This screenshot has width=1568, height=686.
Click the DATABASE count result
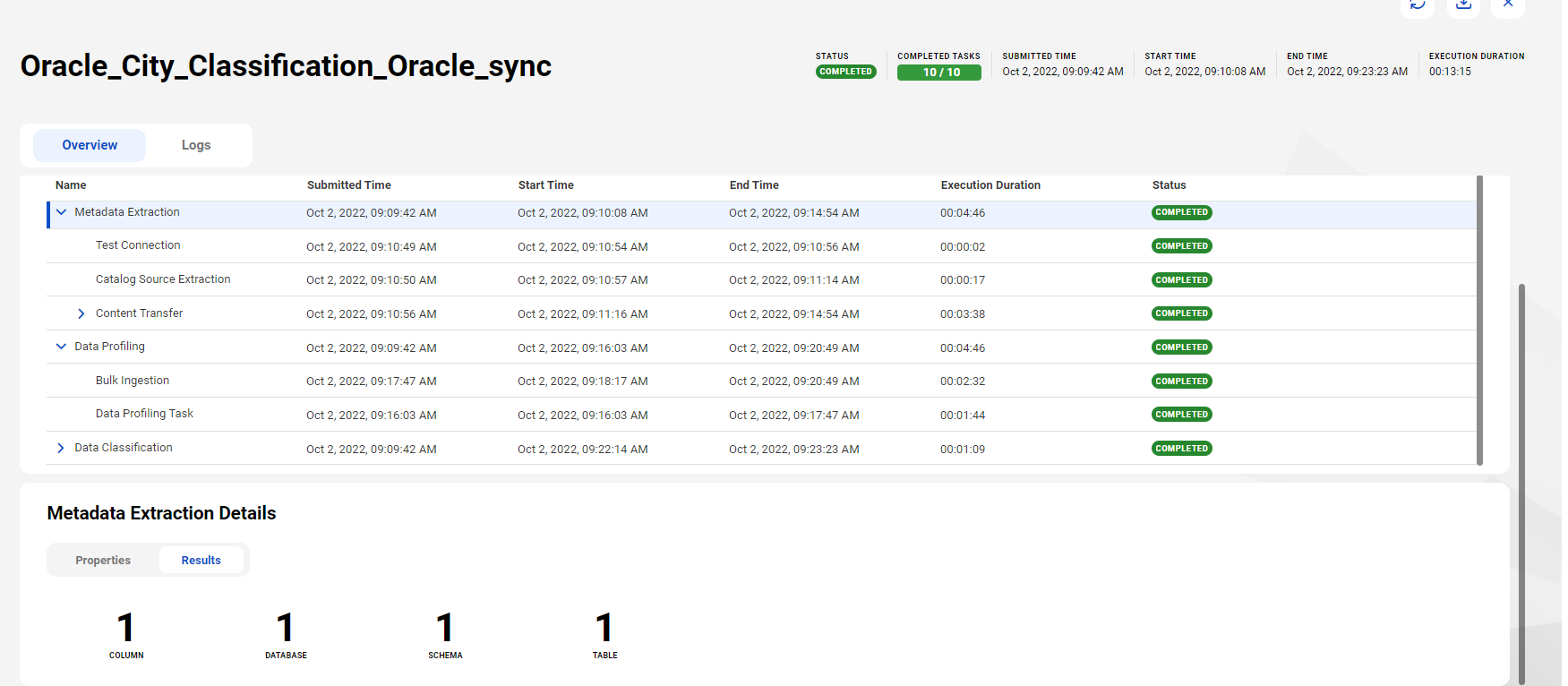coord(286,635)
